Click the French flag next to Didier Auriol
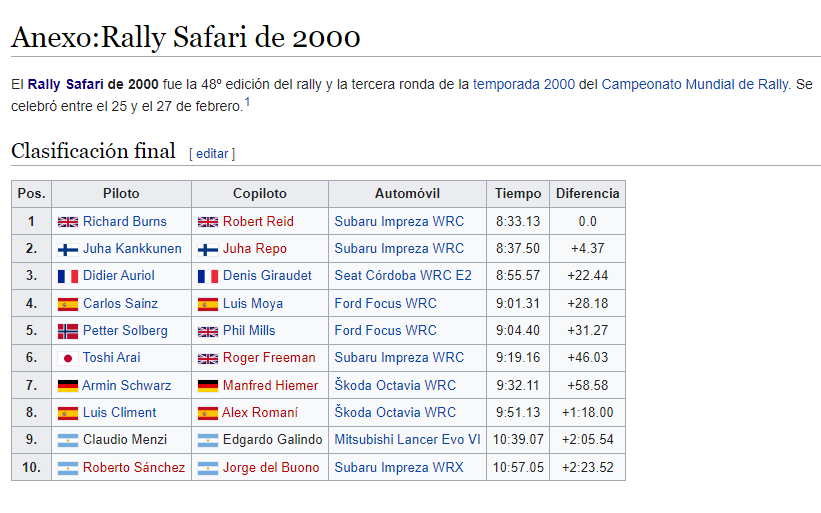 68,276
